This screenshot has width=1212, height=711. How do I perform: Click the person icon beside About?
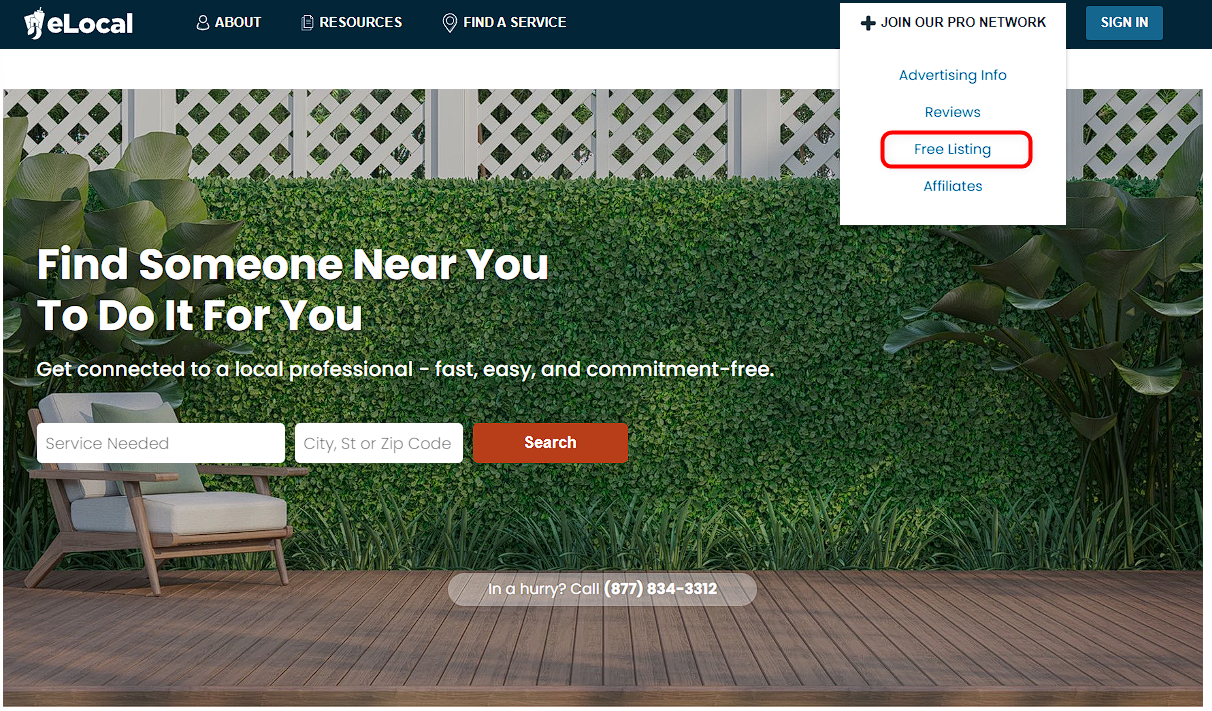[x=203, y=22]
